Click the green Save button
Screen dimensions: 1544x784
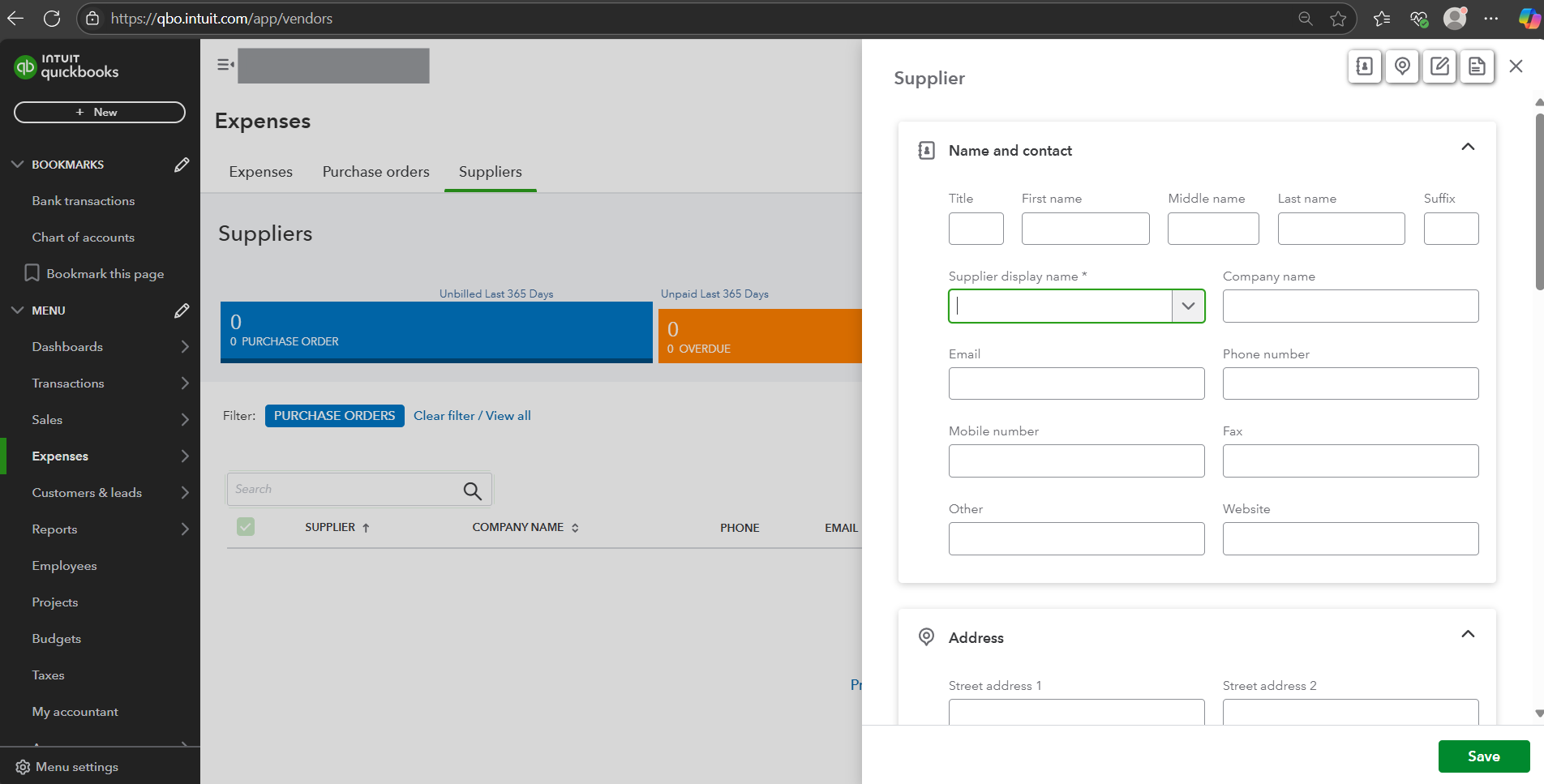[1483, 756]
